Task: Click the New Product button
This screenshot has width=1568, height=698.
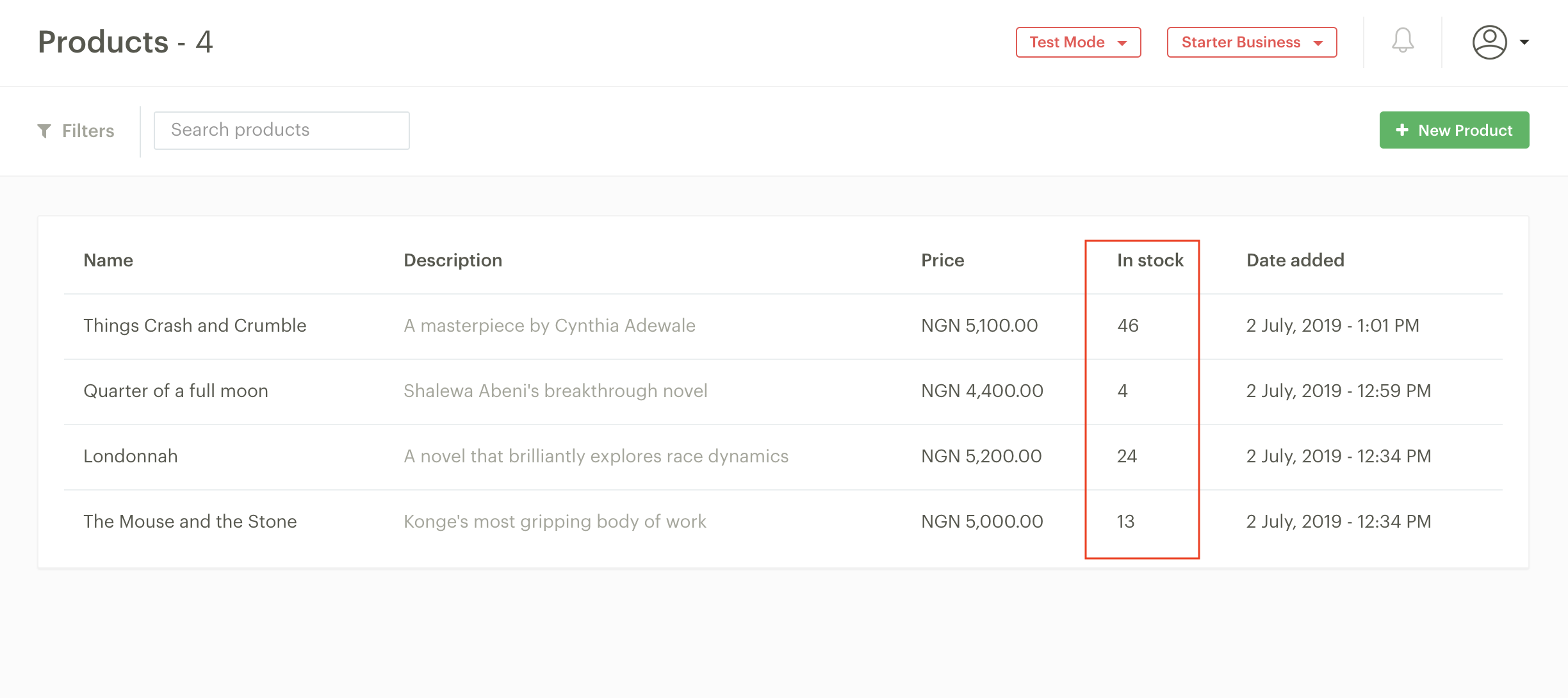Action: tap(1454, 130)
